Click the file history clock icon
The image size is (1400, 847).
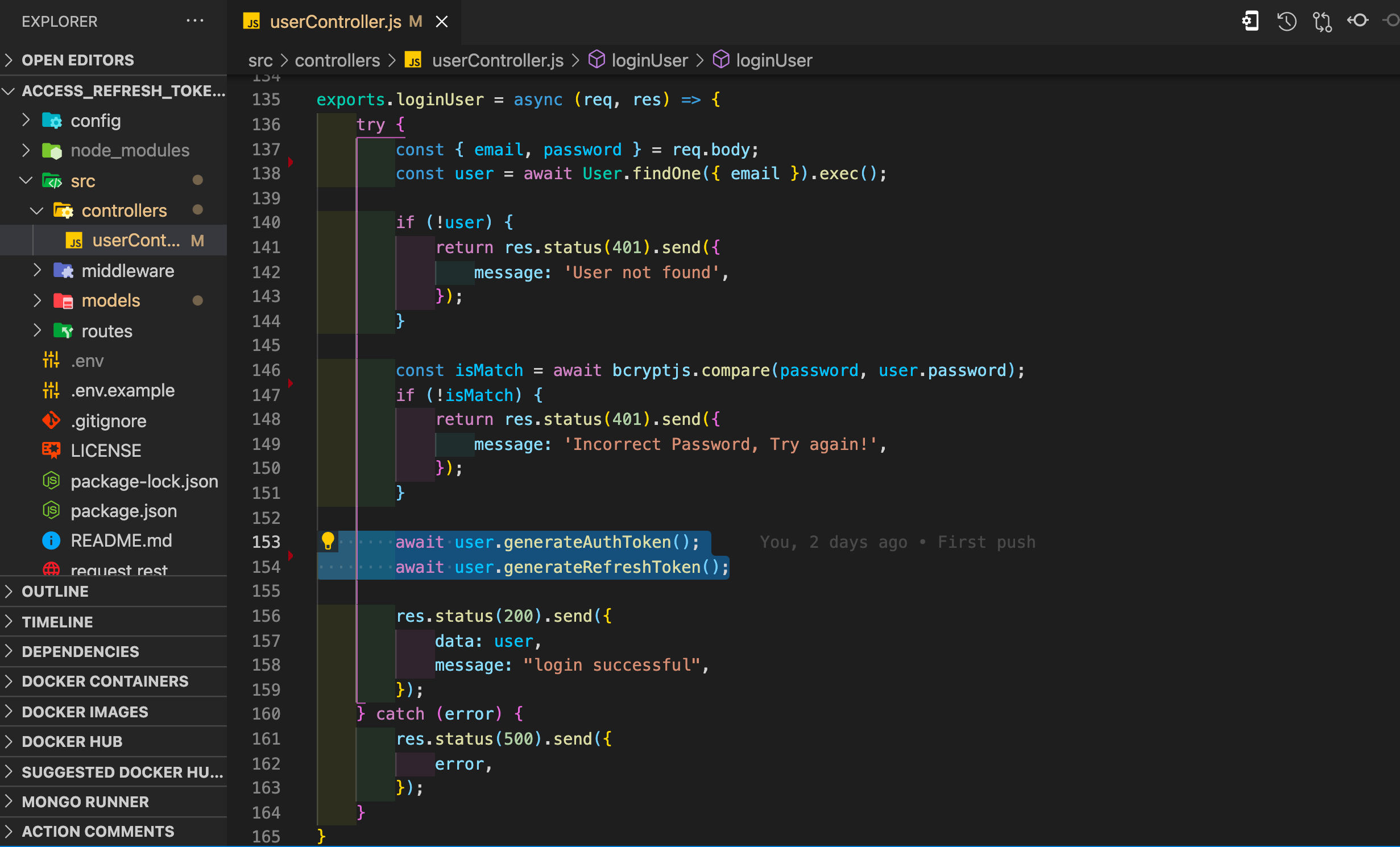[1286, 22]
